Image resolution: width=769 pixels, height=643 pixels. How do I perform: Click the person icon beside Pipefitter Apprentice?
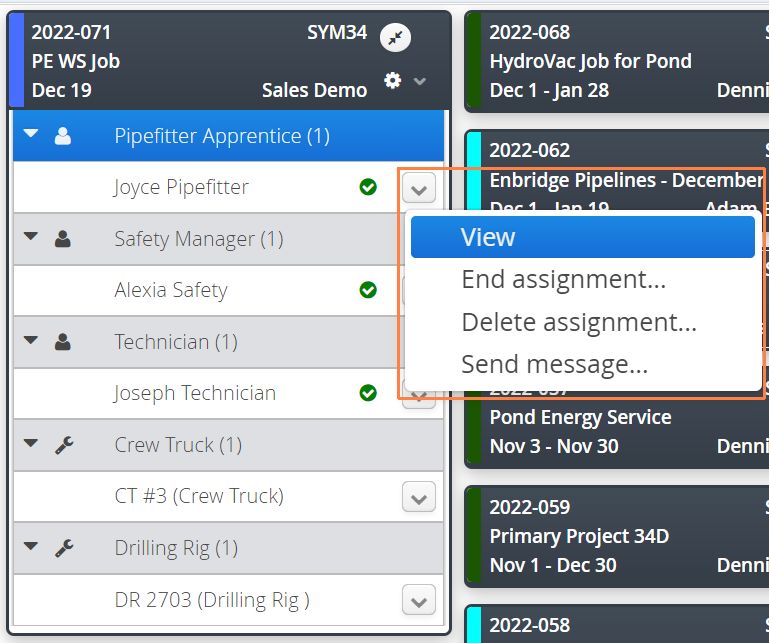point(63,136)
